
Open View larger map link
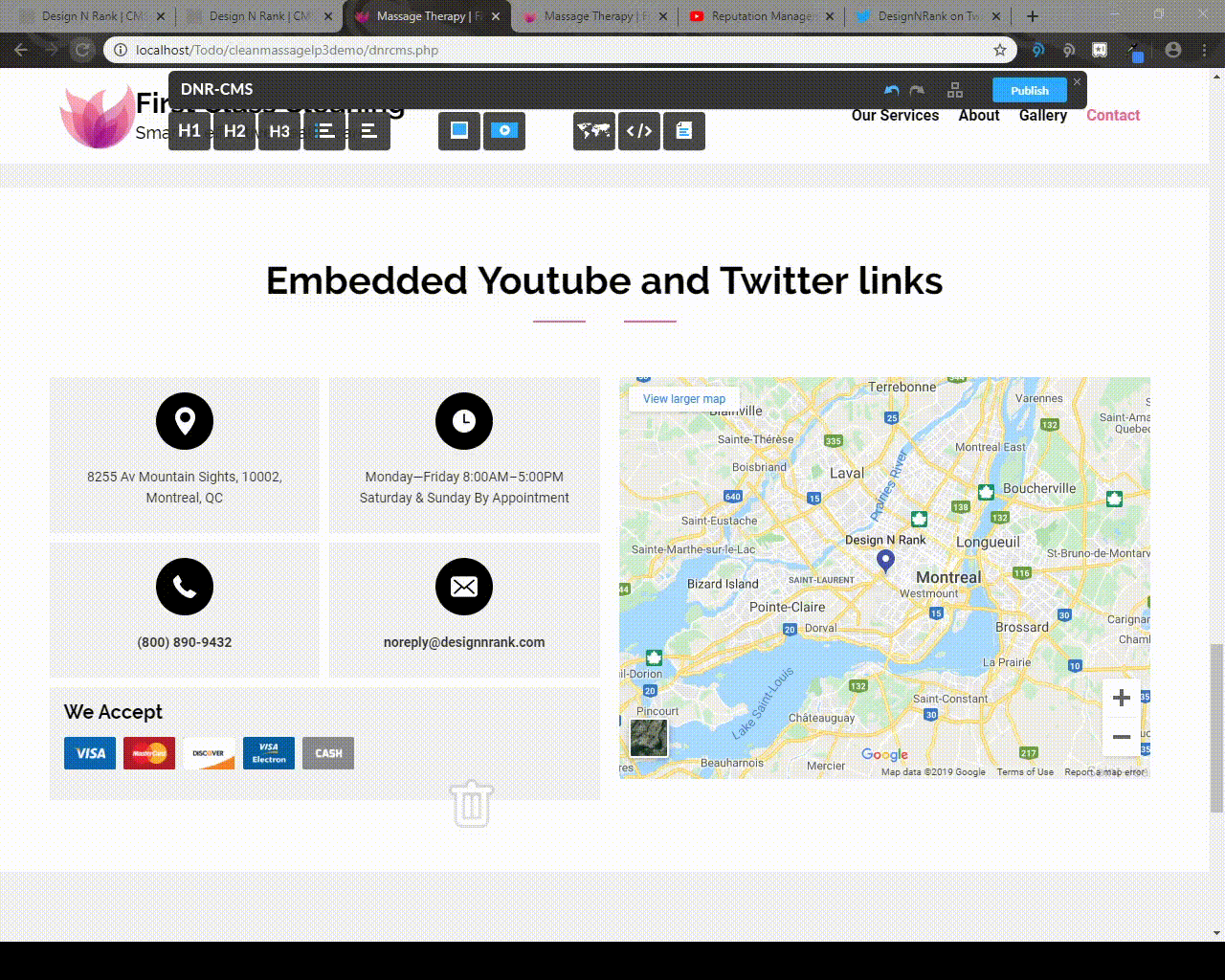point(684,399)
